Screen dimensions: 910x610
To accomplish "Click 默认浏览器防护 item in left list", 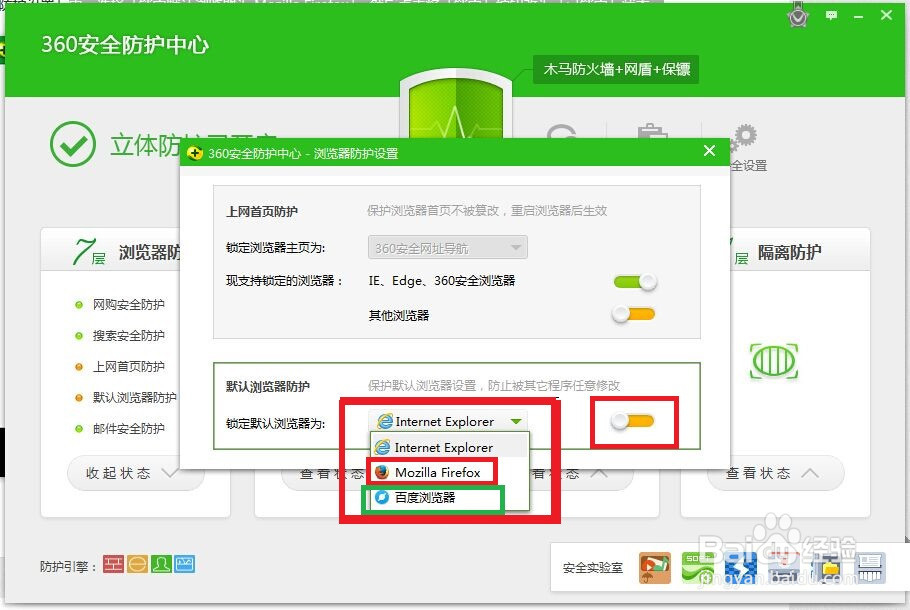I will [x=134, y=398].
